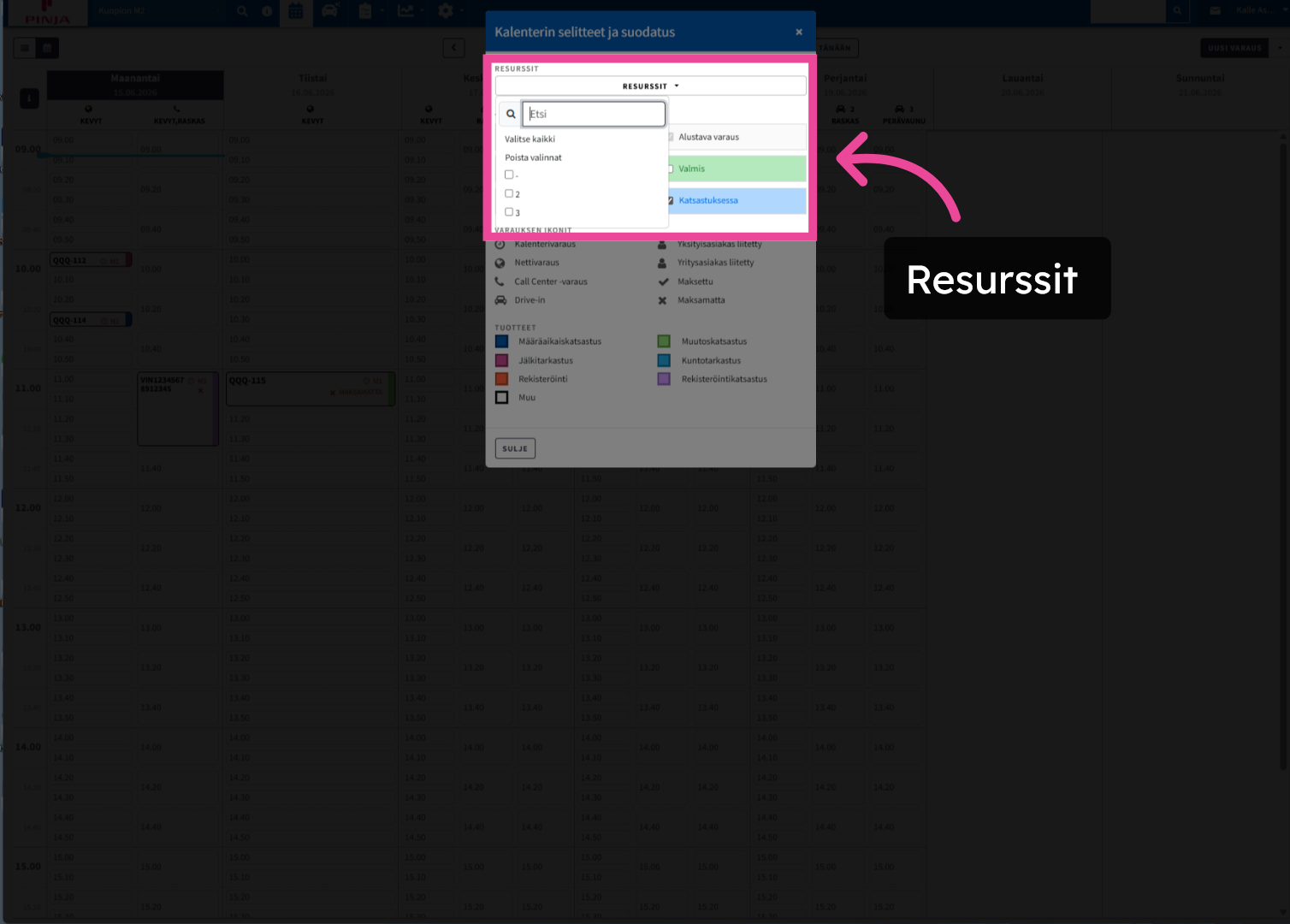Open the statistics chart icon in toolbar
This screenshot has width=1290, height=924.
[406, 11]
